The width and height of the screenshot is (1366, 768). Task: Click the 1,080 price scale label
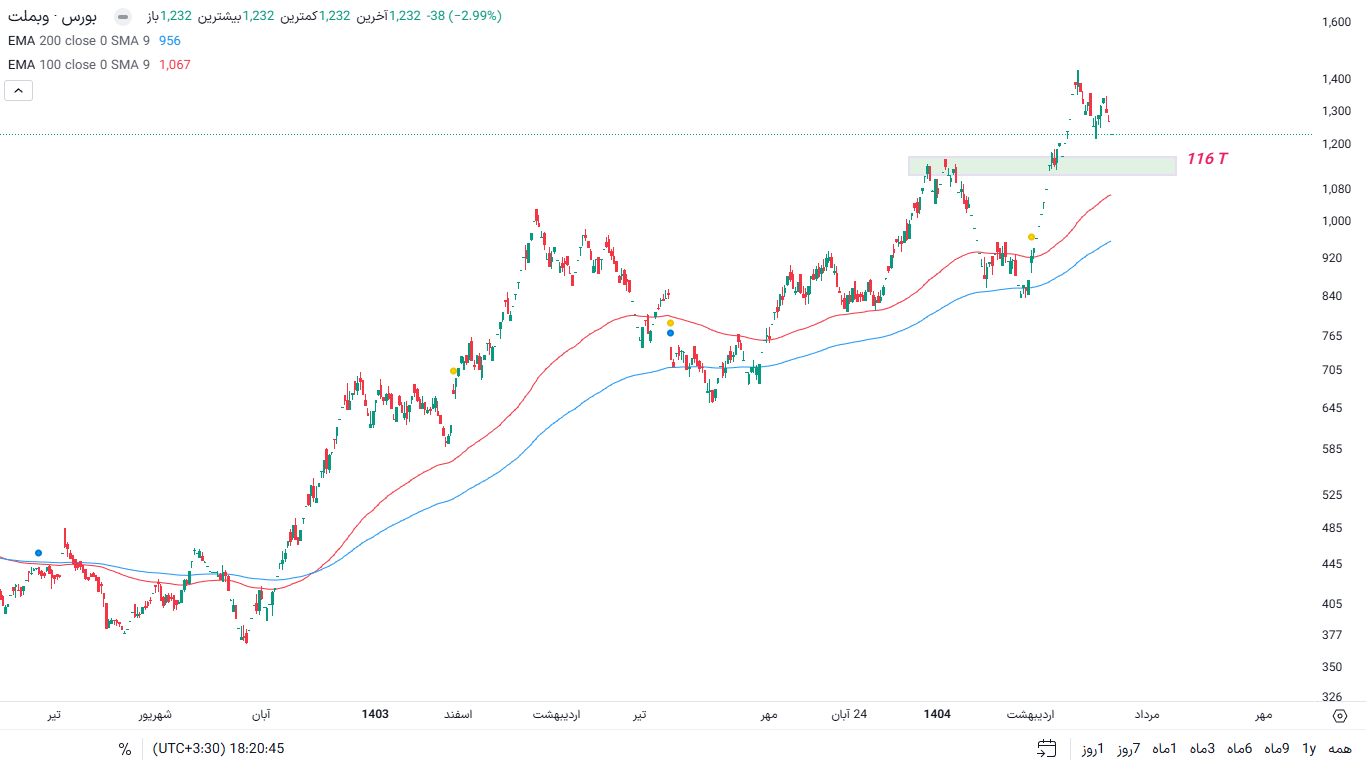[x=1336, y=189]
